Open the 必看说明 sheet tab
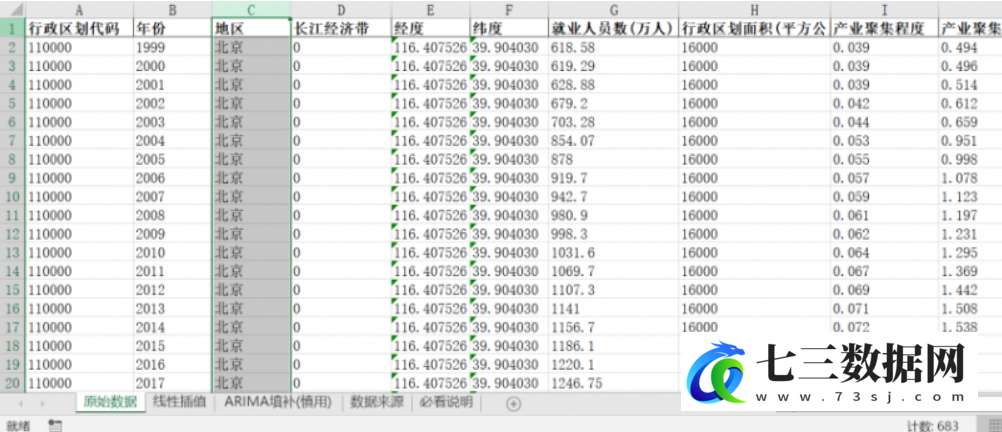Image resolution: width=1002 pixels, height=432 pixels. [x=445, y=402]
